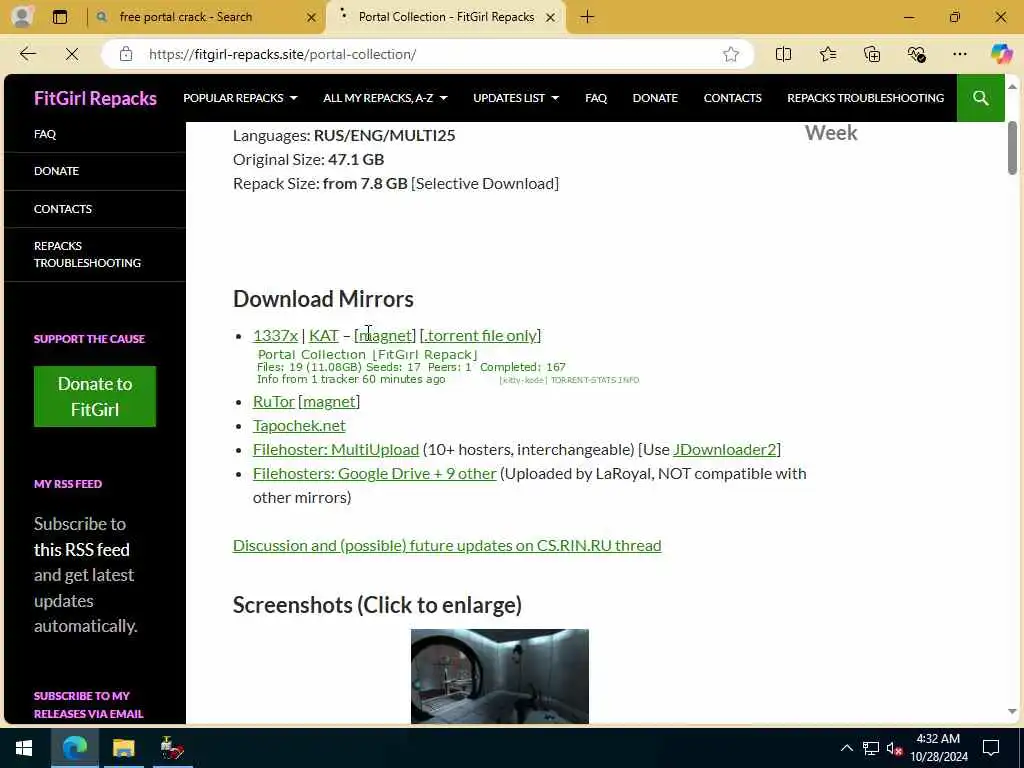
Task: Download the .torrent file only link
Action: 481,336
